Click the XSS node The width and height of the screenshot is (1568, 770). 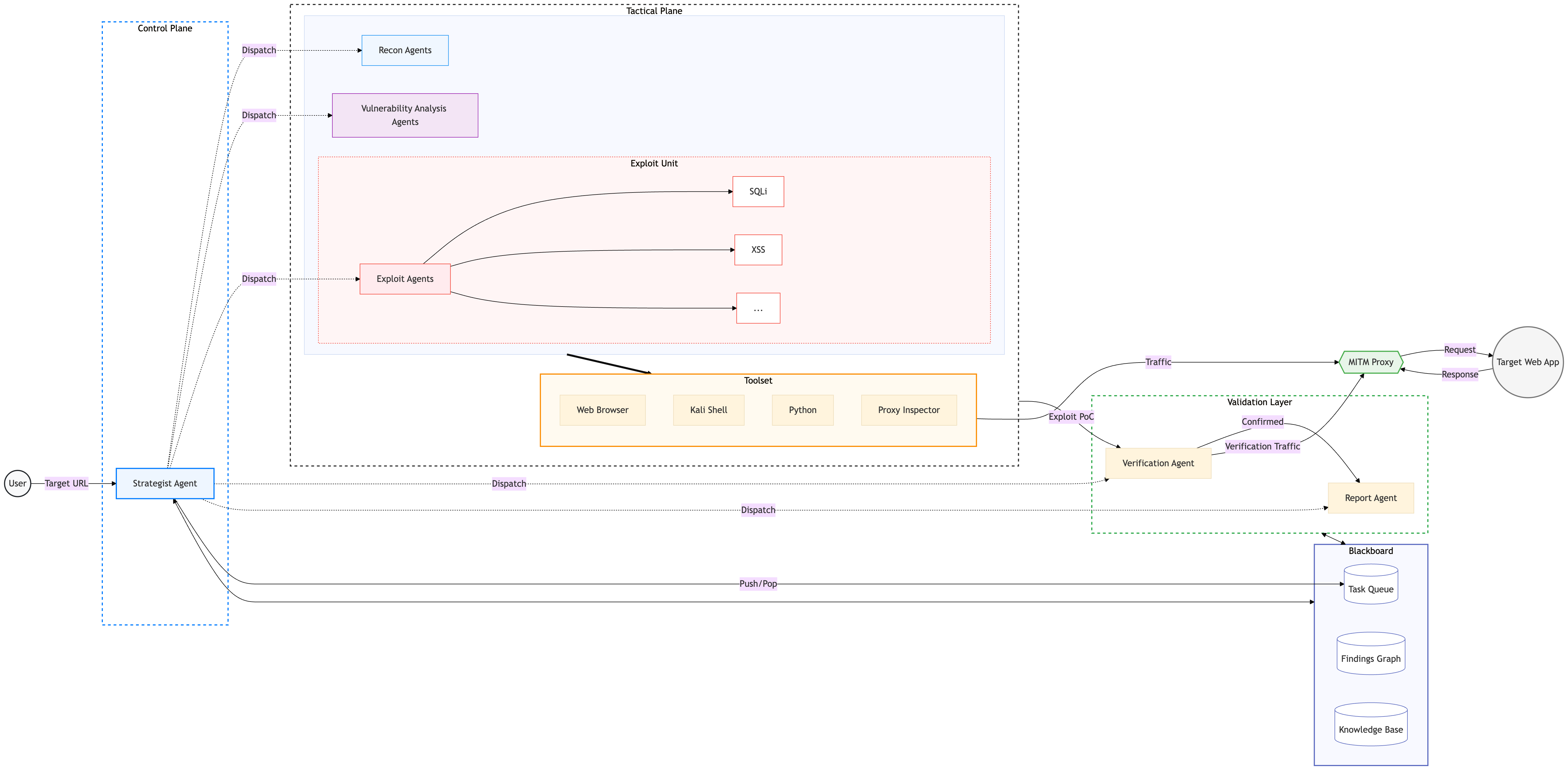tap(758, 250)
